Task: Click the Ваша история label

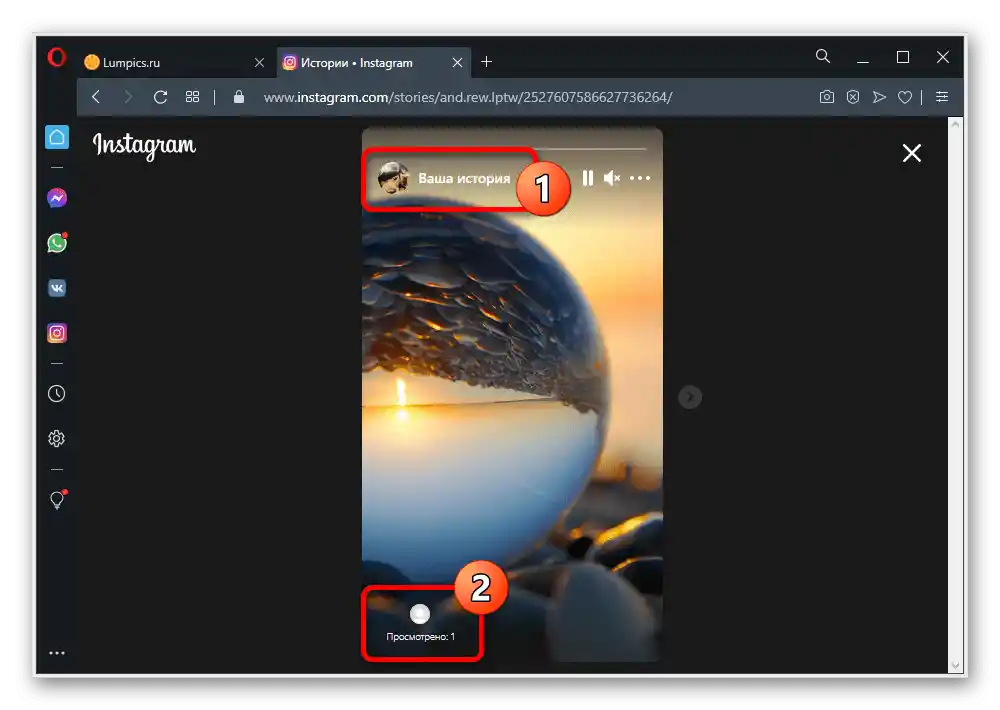Action: 464,179
